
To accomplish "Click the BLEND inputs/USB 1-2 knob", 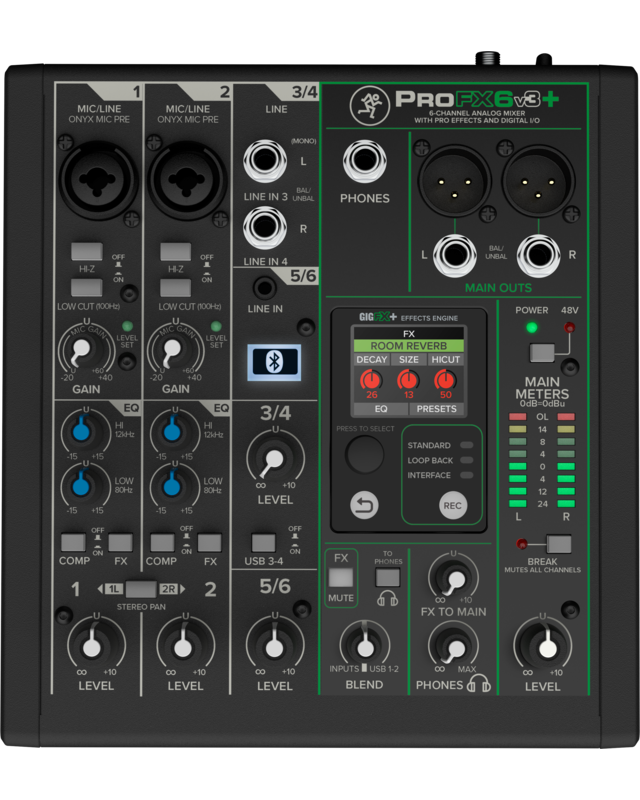I will coord(364,645).
